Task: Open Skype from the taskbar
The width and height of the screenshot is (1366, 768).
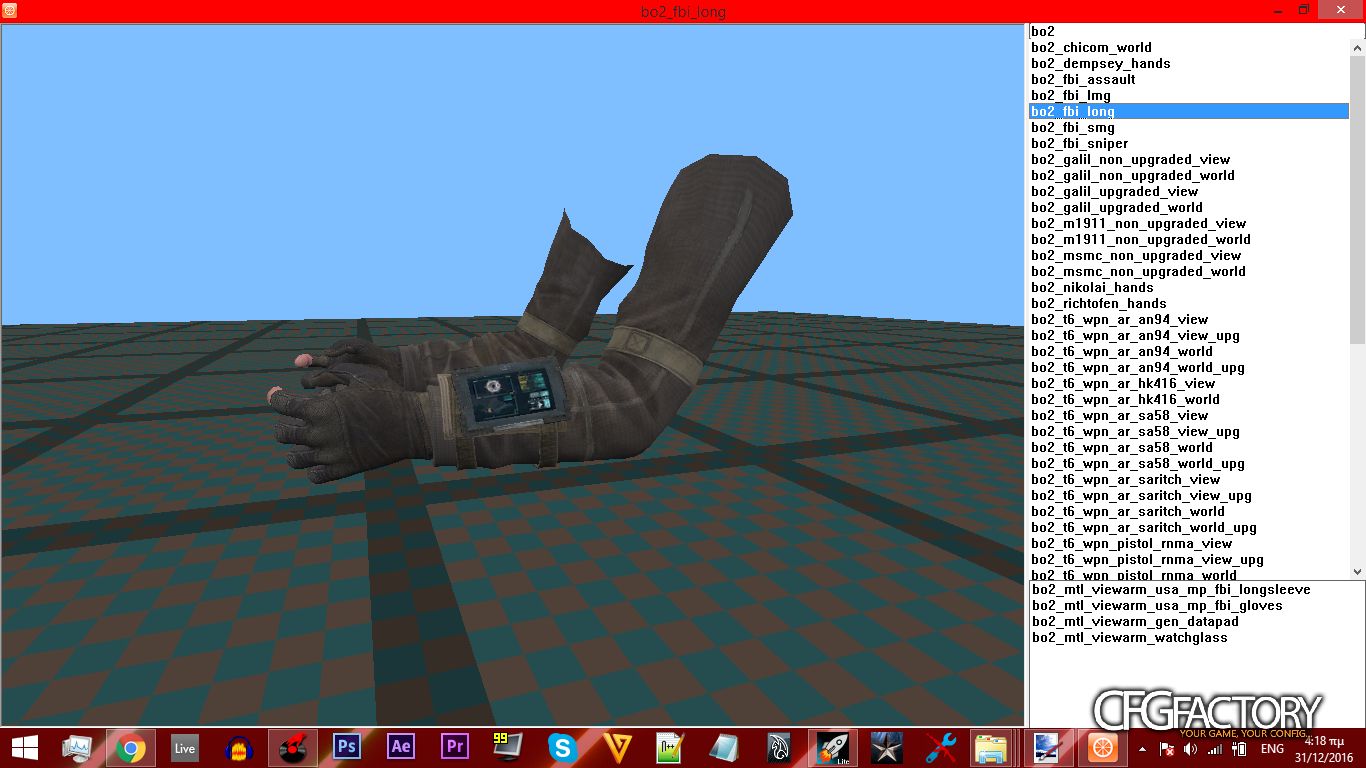Action: 563,747
